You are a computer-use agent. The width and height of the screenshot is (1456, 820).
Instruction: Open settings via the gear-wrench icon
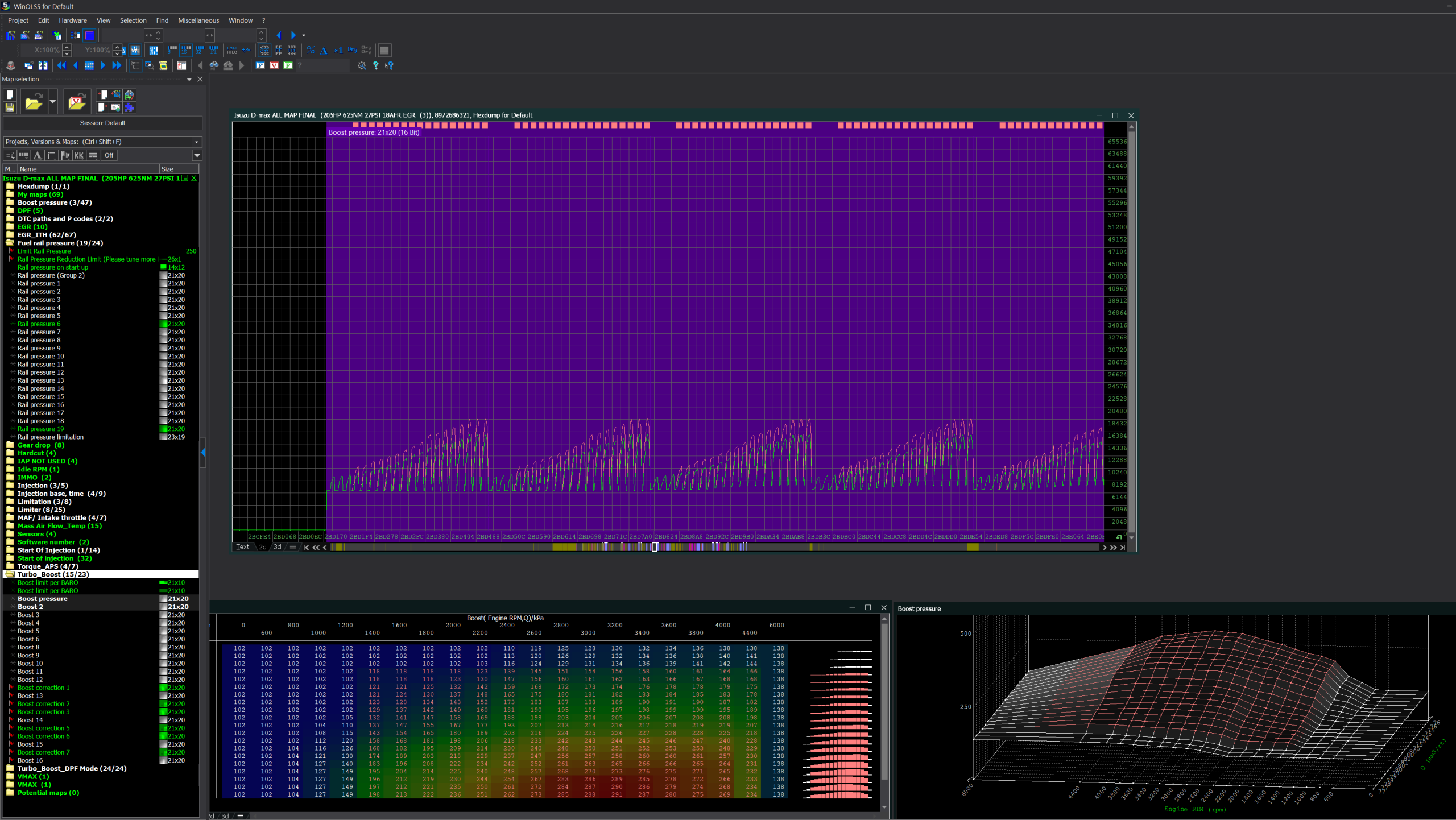tap(362, 65)
